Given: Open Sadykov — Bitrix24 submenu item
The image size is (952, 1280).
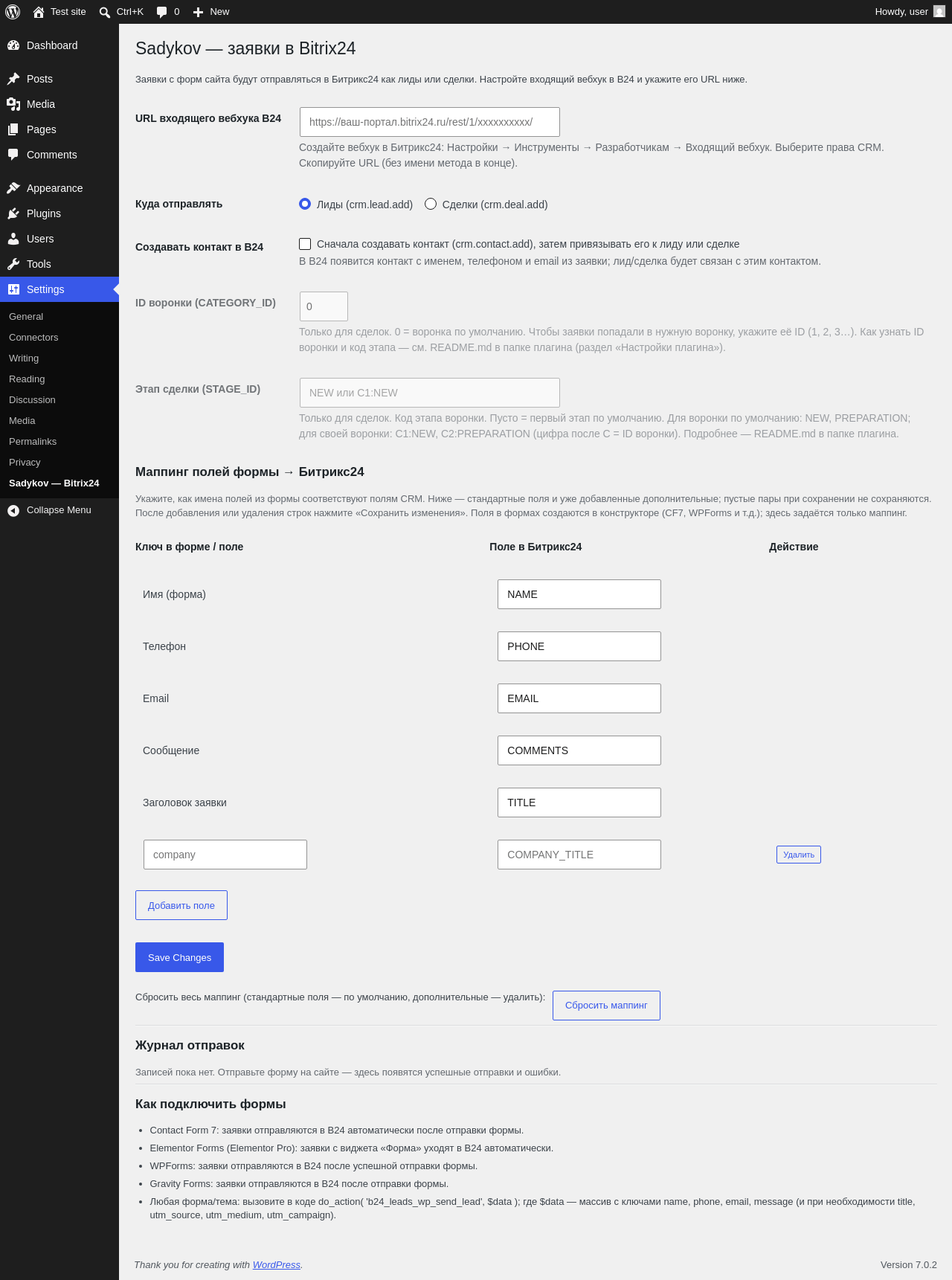Looking at the screenshot, I should 54,483.
